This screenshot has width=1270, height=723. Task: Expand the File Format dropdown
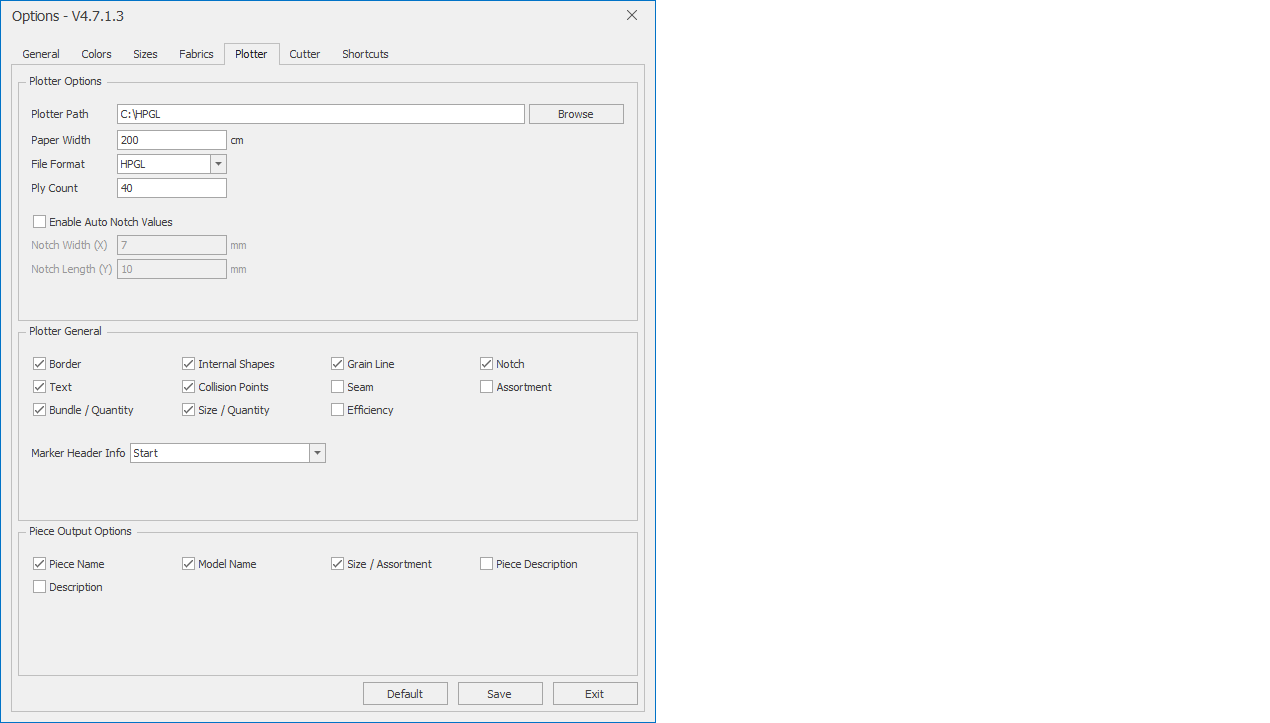[218, 164]
